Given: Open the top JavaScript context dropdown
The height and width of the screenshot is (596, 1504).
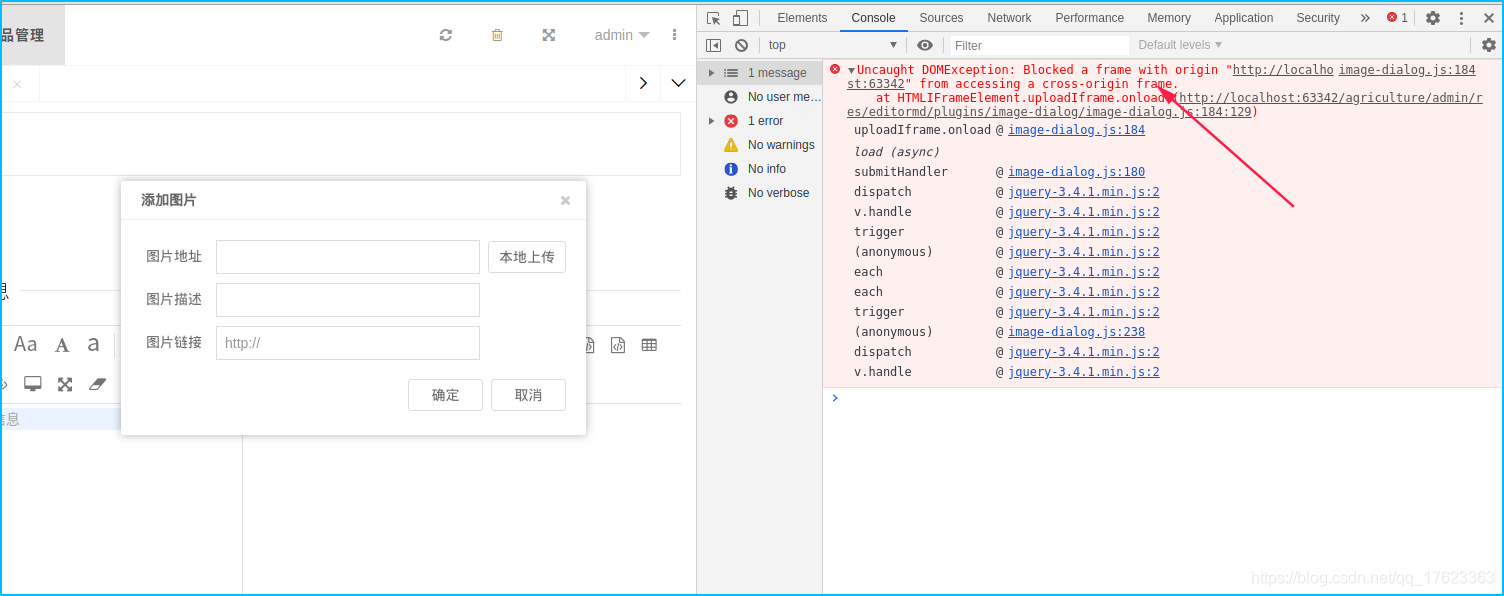Looking at the screenshot, I should [832, 45].
